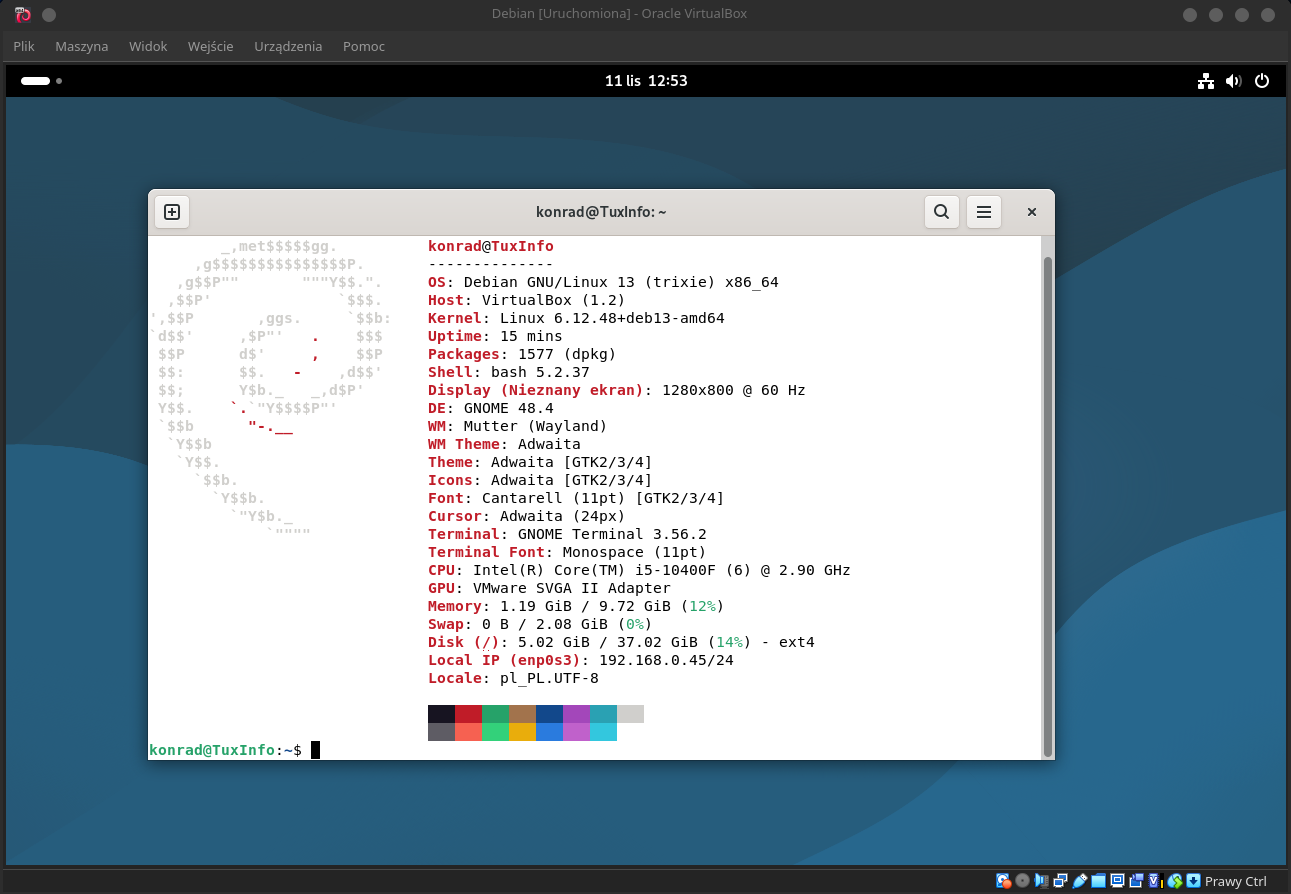Click the volume speaker icon in GNOME top bar
The image size is (1291, 894).
click(1234, 81)
